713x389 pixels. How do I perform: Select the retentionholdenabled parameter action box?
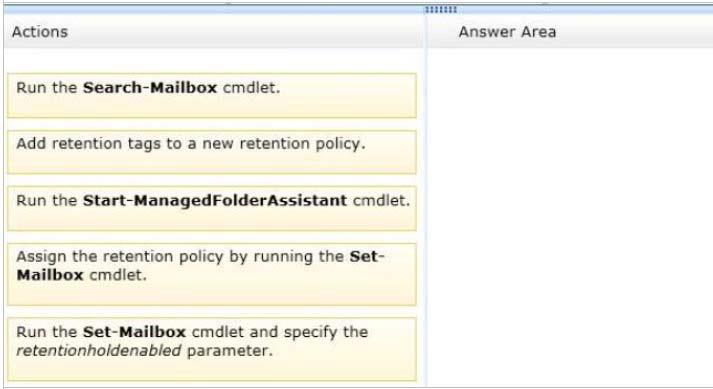212,349
